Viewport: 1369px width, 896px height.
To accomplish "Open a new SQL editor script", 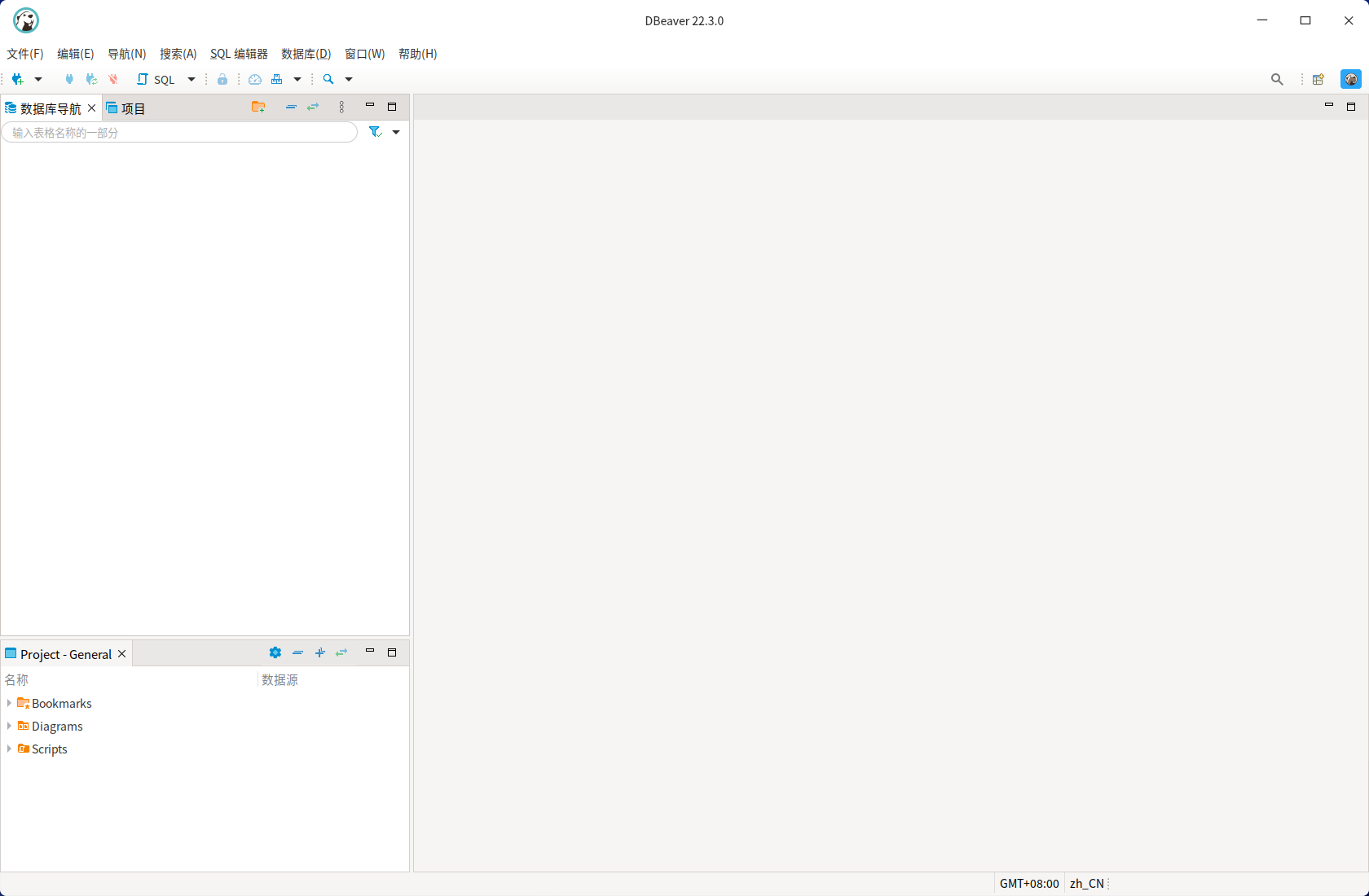I will [x=156, y=79].
